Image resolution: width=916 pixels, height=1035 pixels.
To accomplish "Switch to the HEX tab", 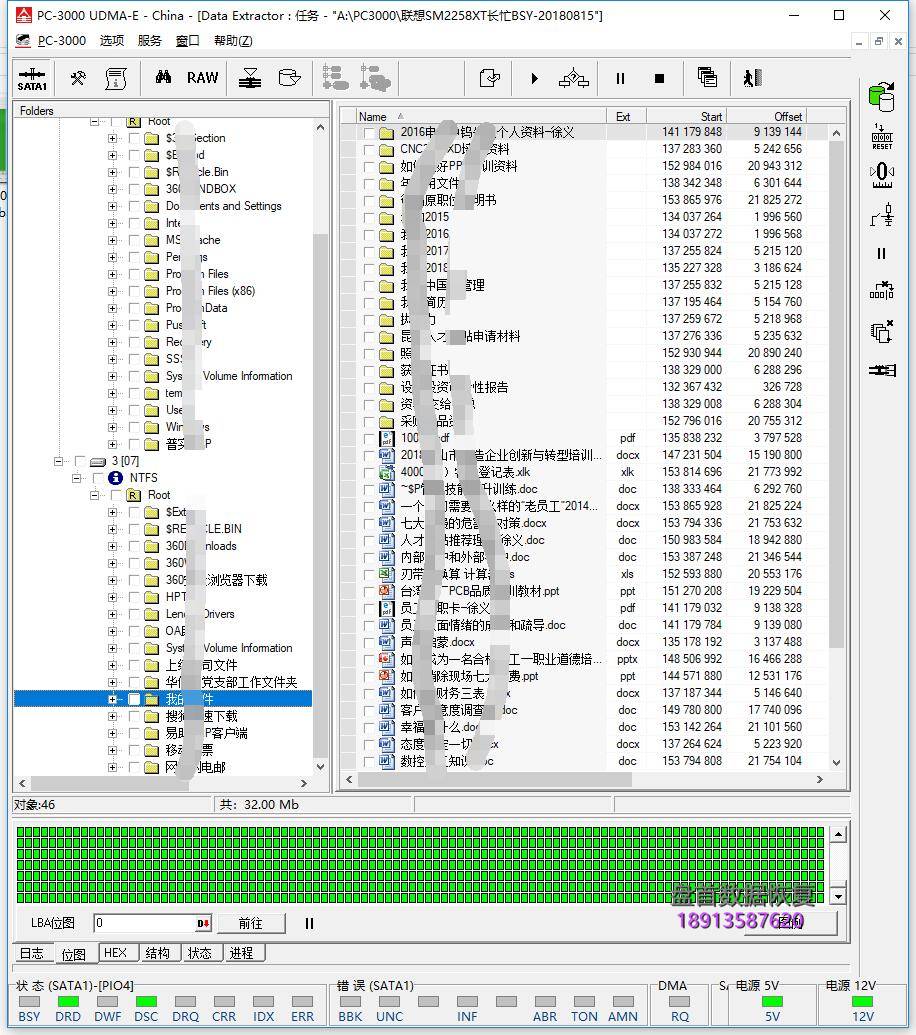I will pos(115,953).
